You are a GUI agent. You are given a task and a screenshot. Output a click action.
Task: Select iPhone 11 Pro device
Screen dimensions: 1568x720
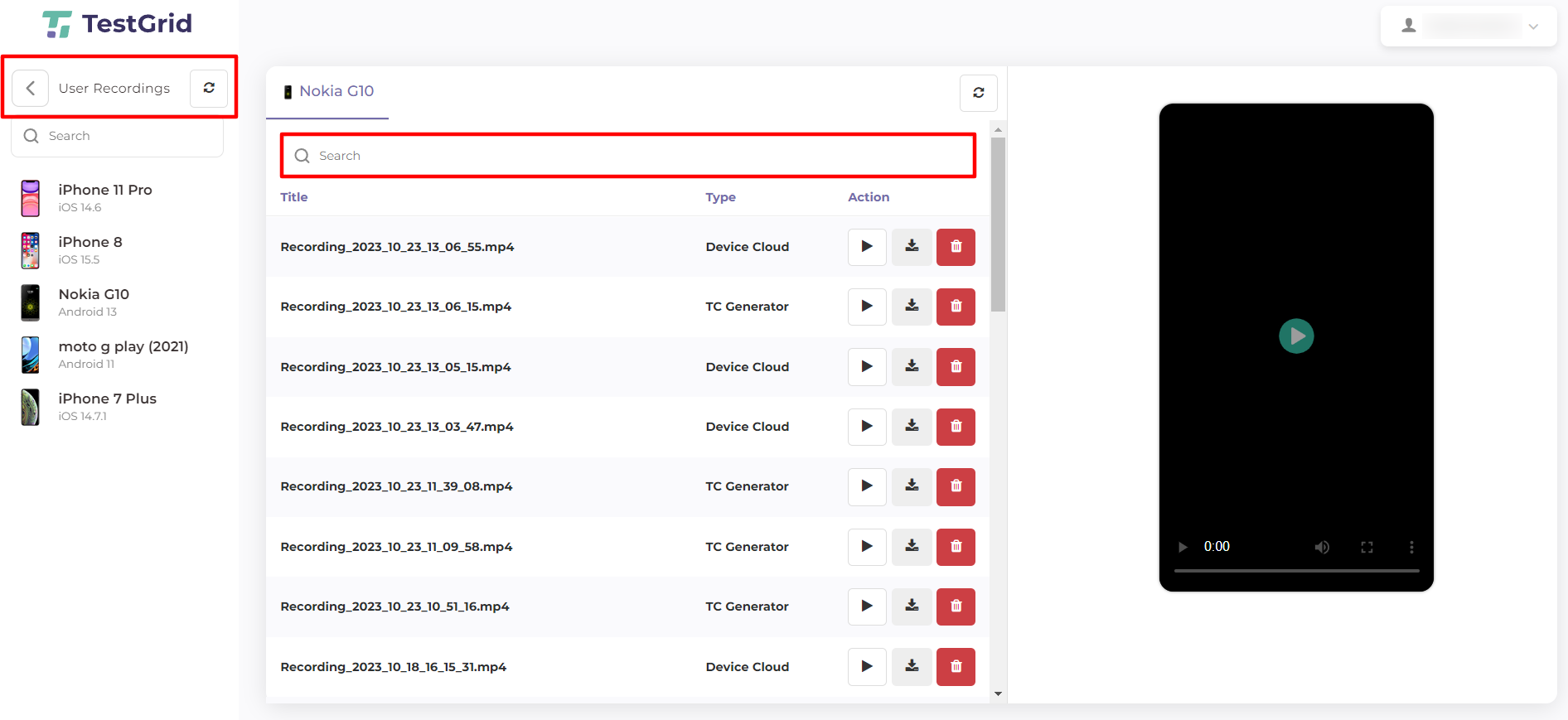click(x=105, y=198)
